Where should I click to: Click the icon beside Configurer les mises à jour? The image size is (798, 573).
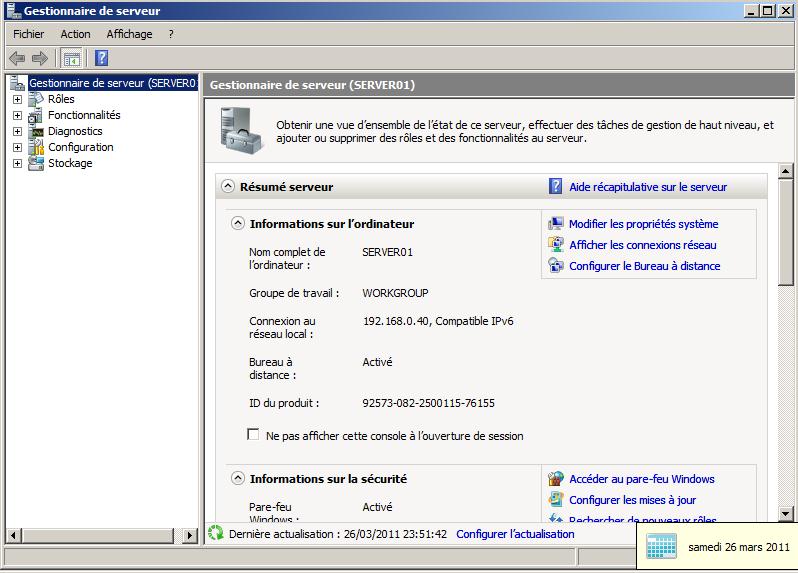tap(556, 500)
